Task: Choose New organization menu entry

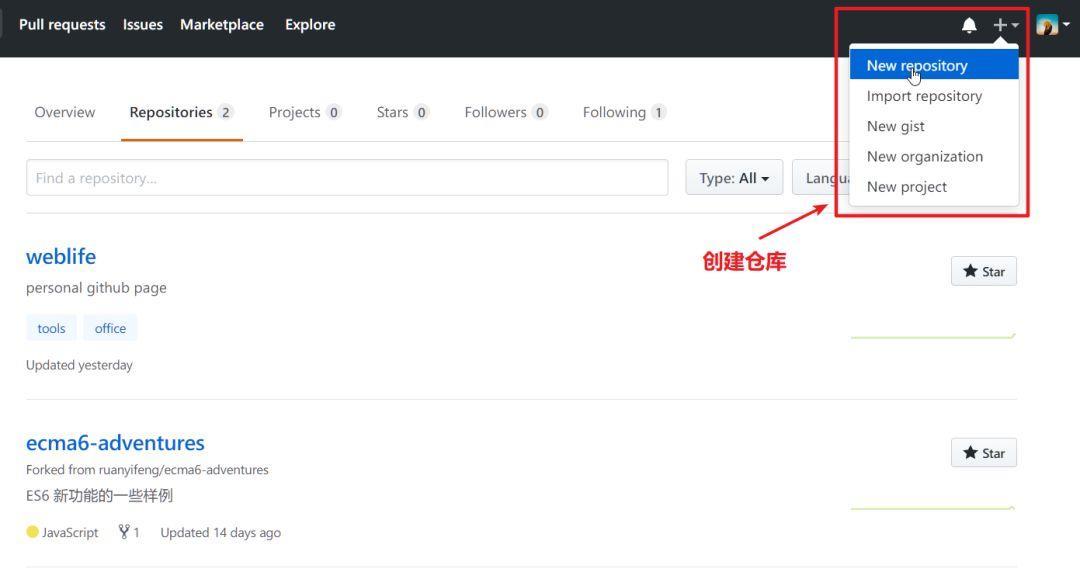Action: (x=934, y=156)
